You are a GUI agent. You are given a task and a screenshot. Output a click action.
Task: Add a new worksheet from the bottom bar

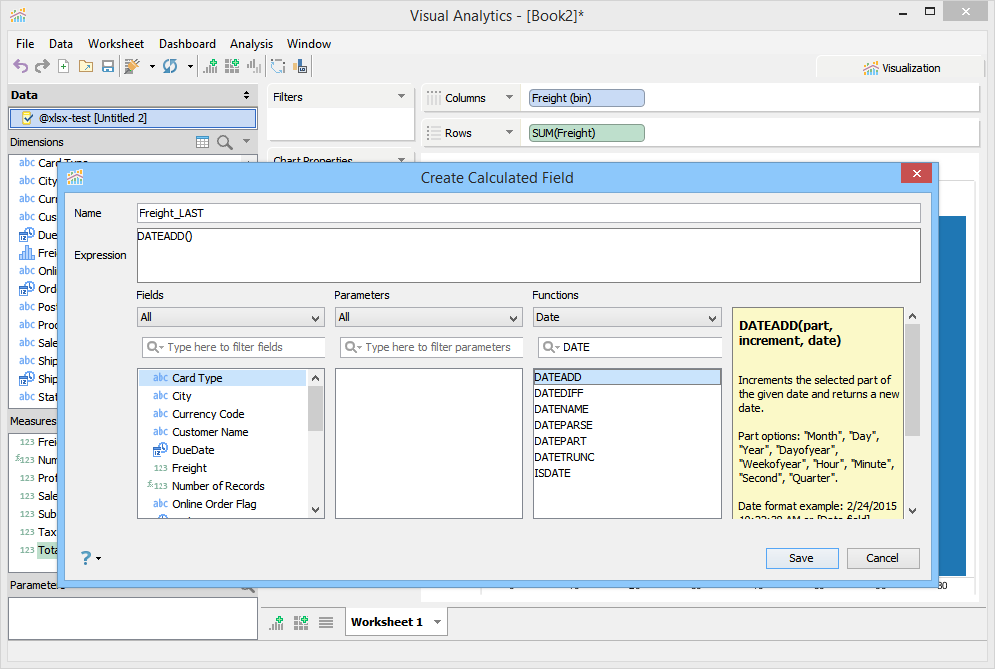click(x=277, y=623)
